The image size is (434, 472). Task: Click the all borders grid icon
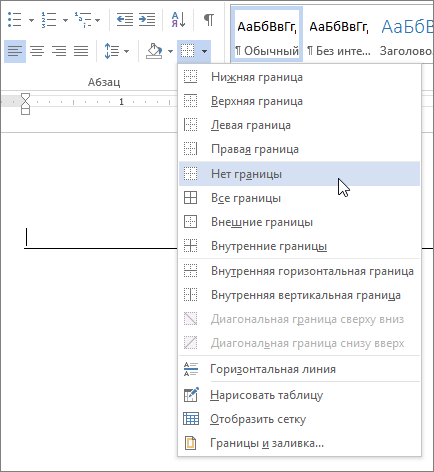pos(191,198)
